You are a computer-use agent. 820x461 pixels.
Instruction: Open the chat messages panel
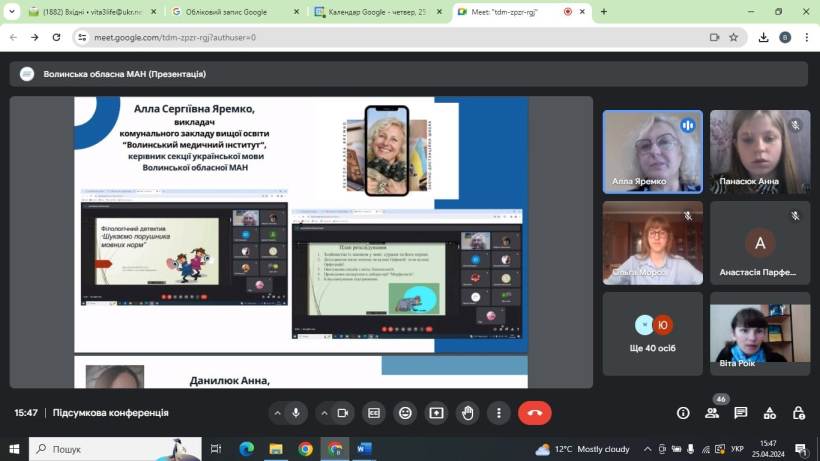[x=741, y=413]
